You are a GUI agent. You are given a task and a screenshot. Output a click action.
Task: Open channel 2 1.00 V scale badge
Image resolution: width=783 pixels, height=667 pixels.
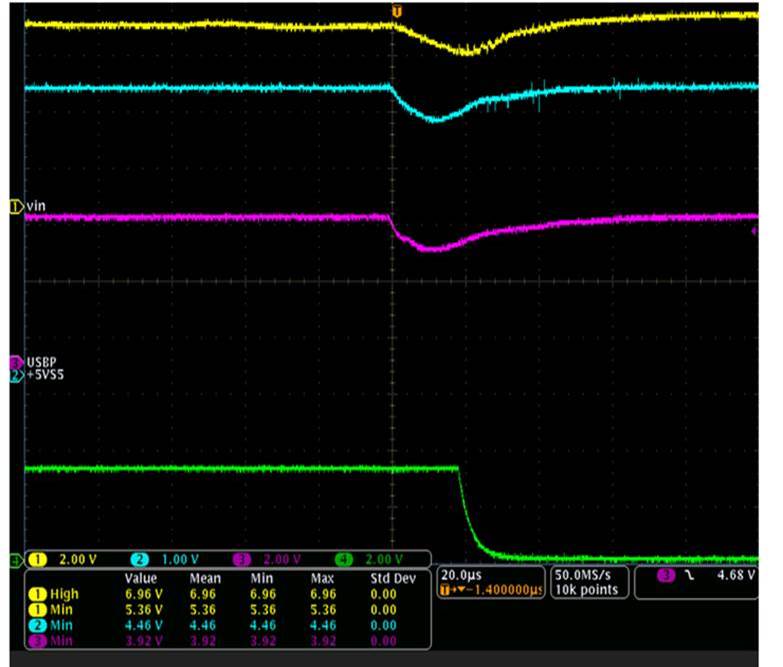point(165,560)
